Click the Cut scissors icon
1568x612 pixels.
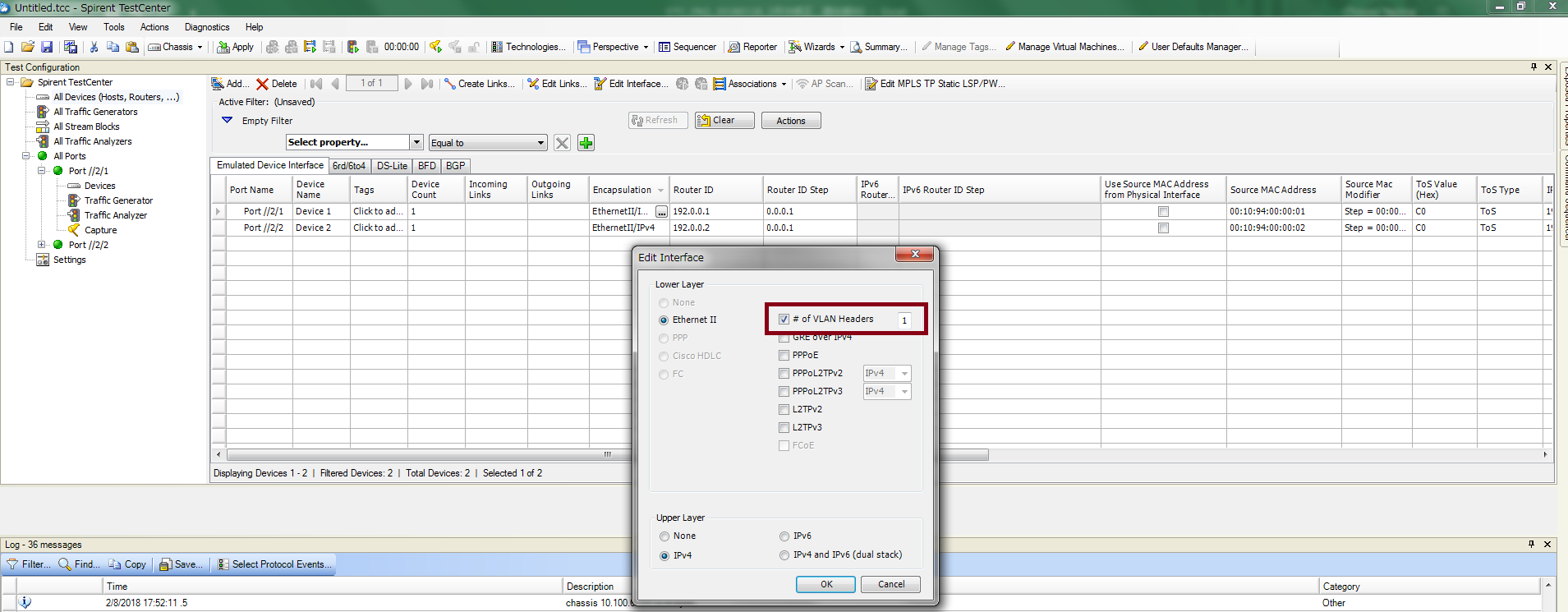(94, 47)
